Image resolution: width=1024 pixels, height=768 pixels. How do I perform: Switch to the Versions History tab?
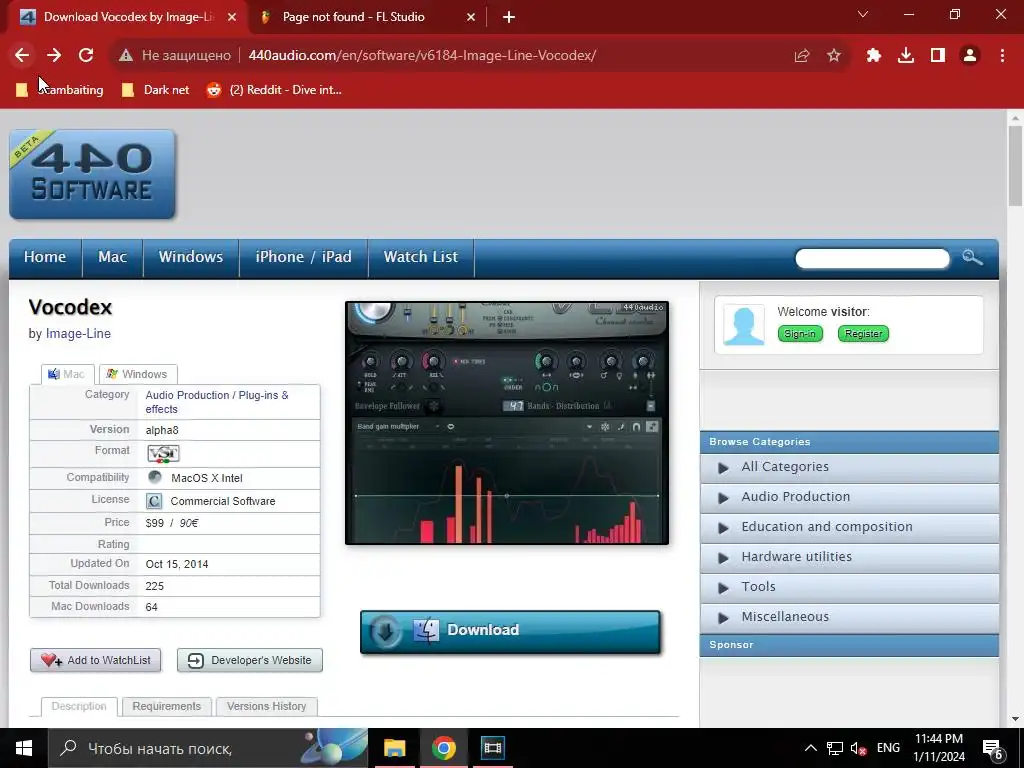[x=266, y=707]
